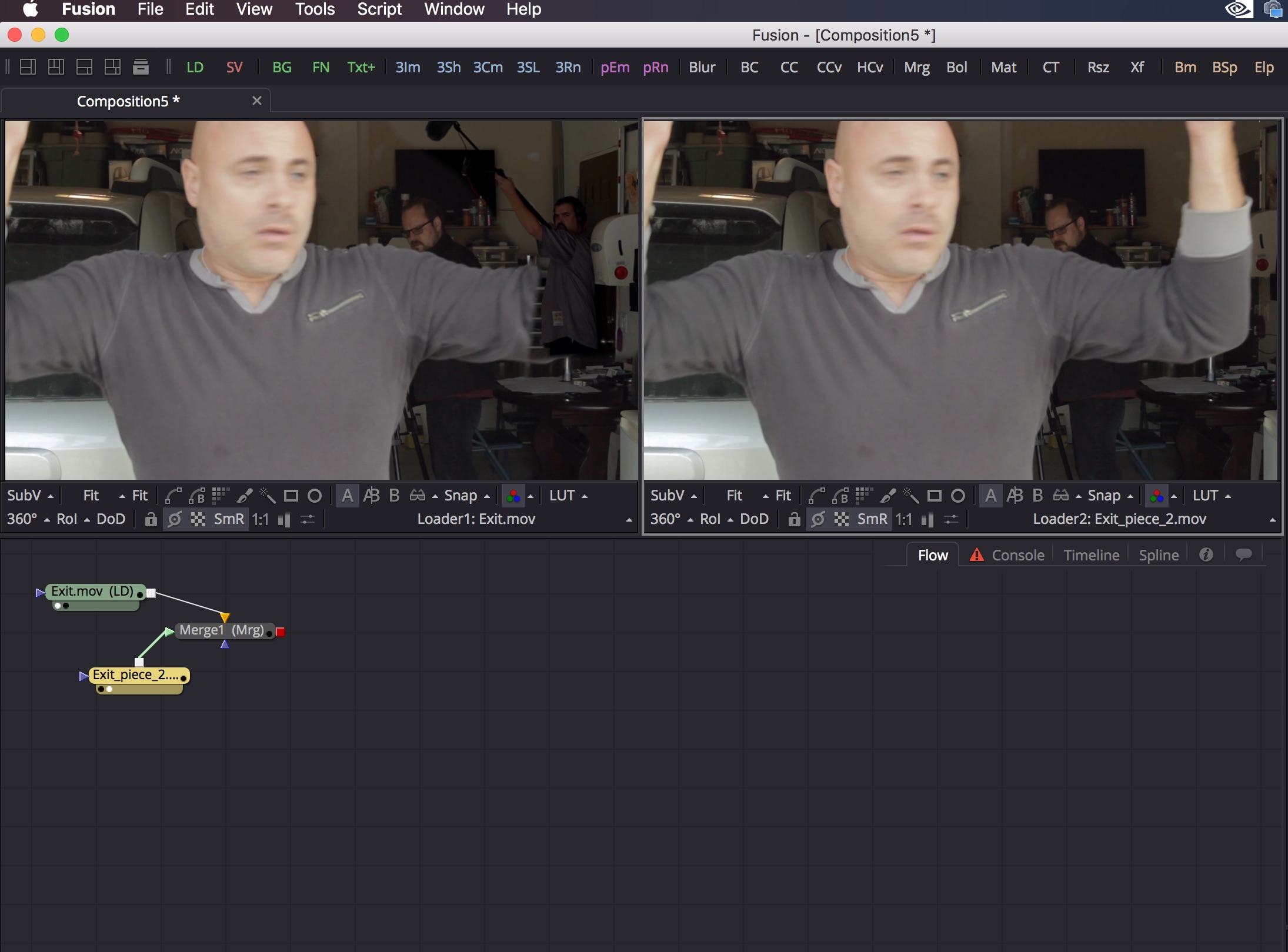Select the B-spline tool in Loader1 viewer
The width and height of the screenshot is (1288, 952).
[x=197, y=496]
